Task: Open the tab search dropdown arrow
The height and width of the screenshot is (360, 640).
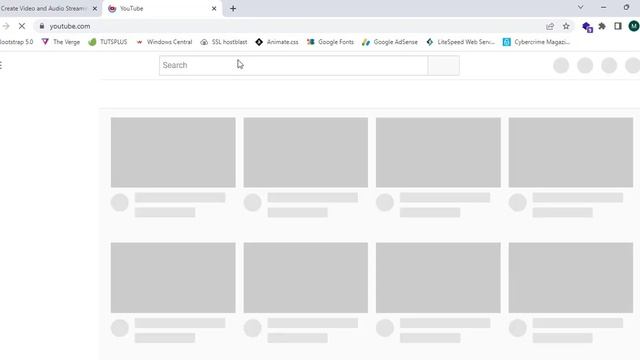Action: click(580, 7)
